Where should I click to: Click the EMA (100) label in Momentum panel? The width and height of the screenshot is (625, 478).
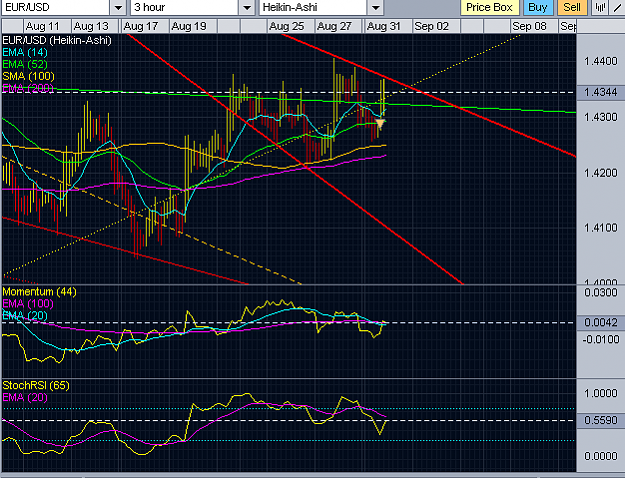[x=28, y=304]
